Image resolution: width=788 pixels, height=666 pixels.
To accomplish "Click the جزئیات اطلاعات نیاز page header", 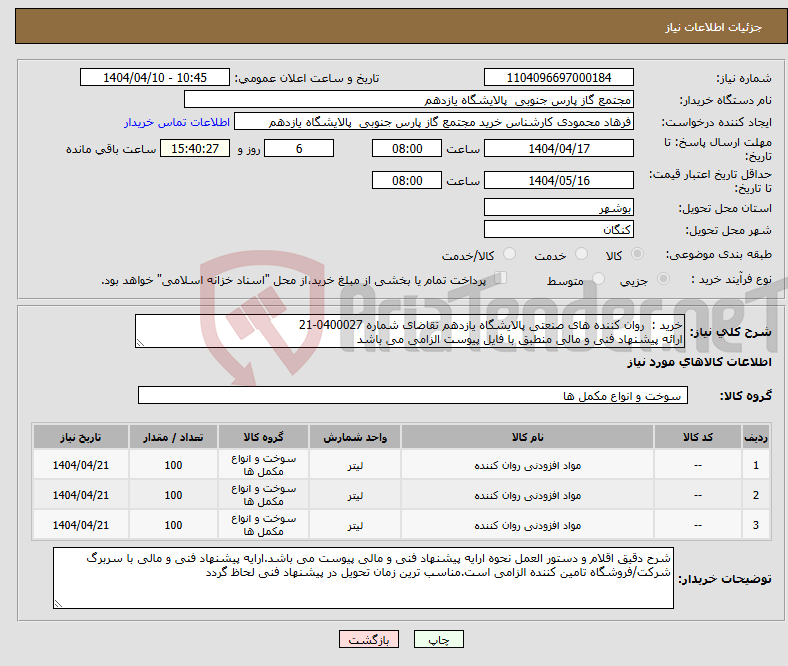I will click(714, 27).
